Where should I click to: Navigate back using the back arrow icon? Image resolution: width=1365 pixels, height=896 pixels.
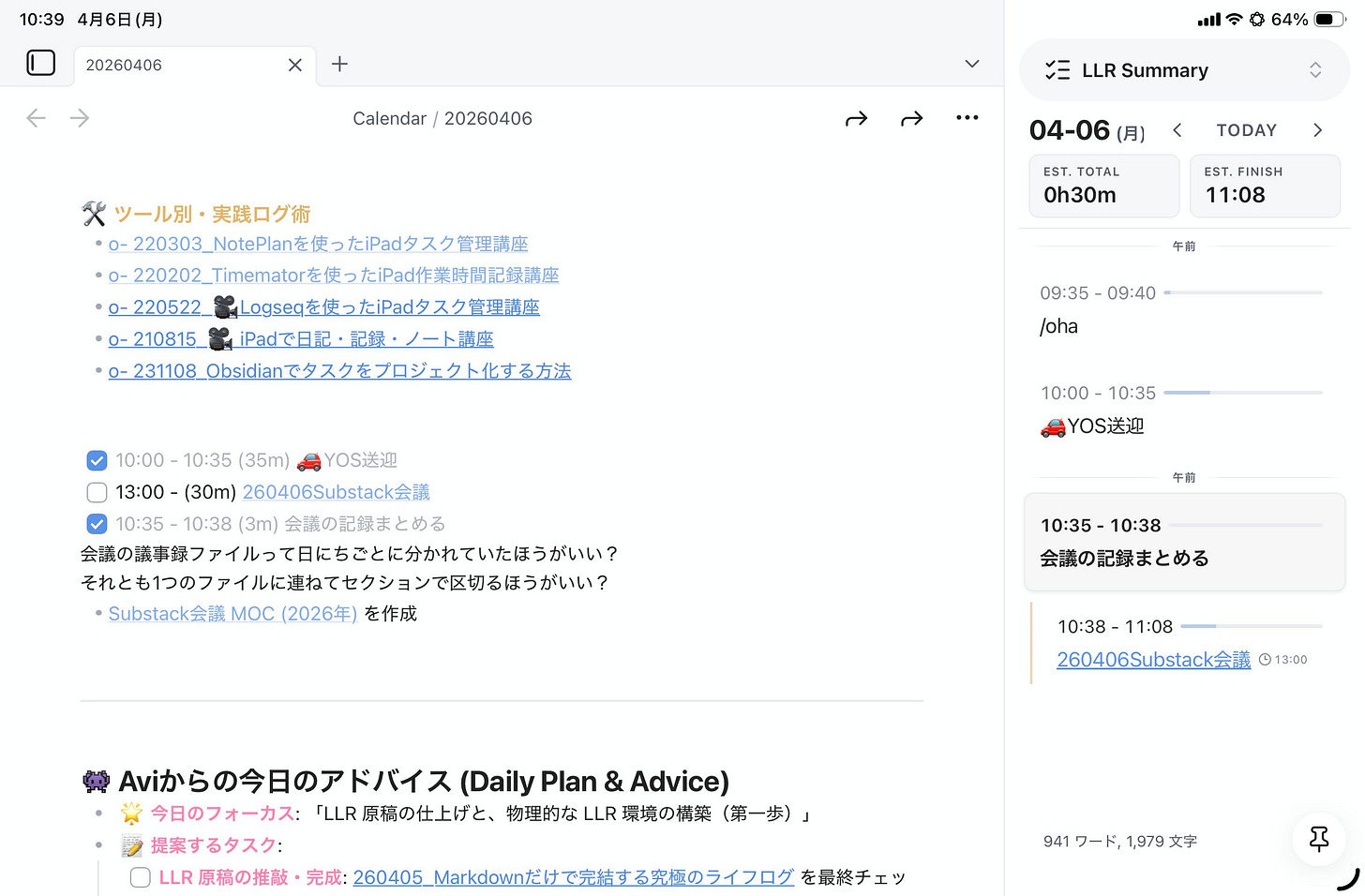[36, 117]
